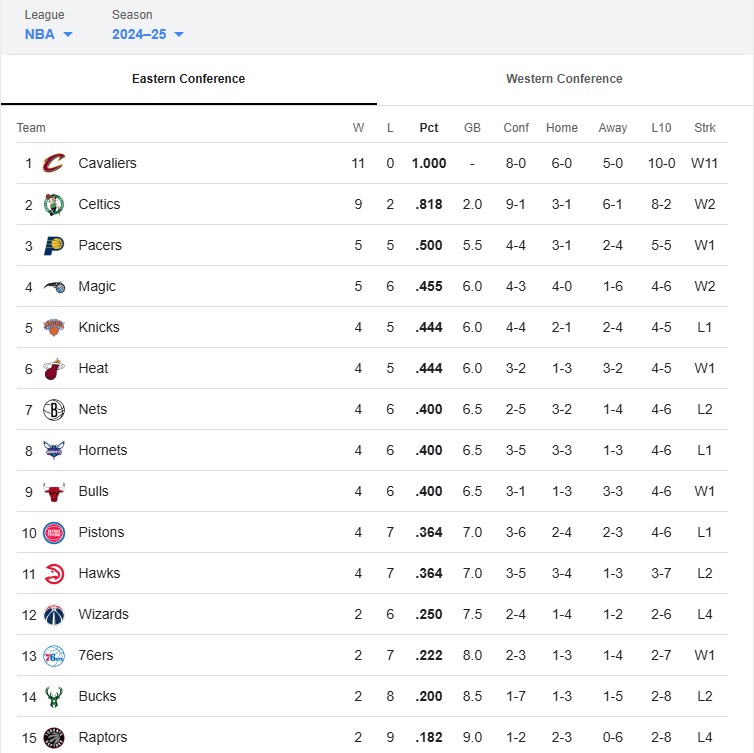Sort by the Pct column header
This screenshot has width=754, height=753.
click(x=428, y=127)
